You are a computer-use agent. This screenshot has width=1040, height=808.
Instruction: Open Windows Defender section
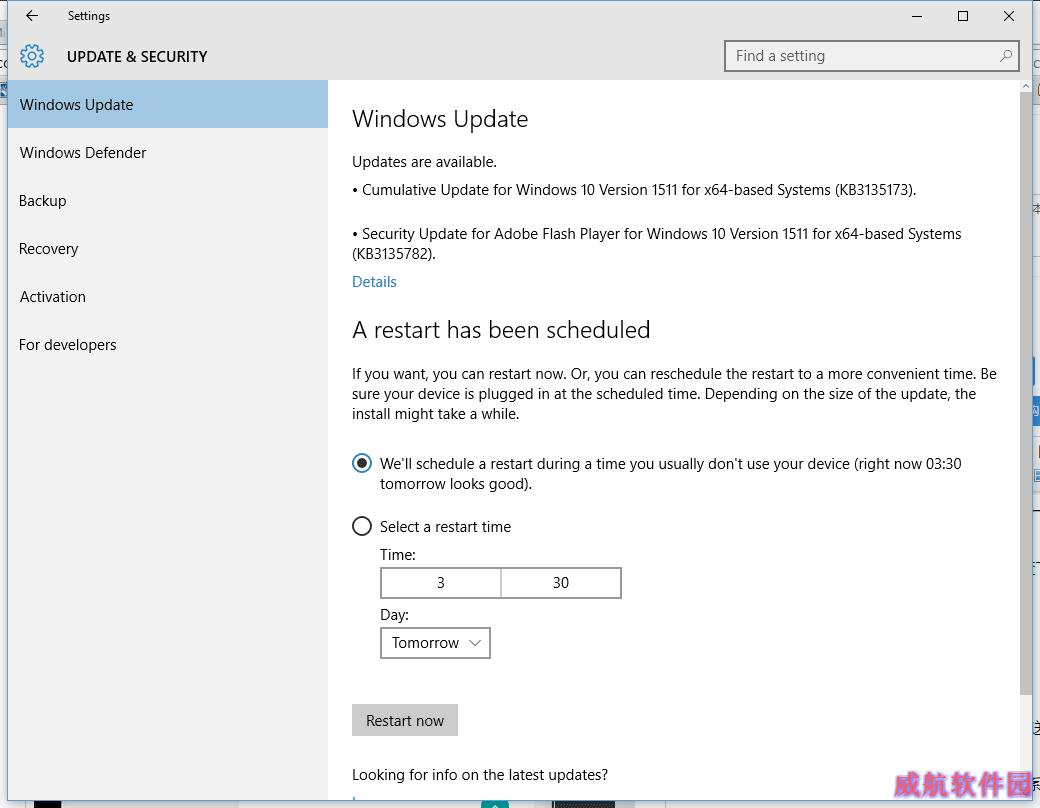pyautogui.click(x=168, y=153)
